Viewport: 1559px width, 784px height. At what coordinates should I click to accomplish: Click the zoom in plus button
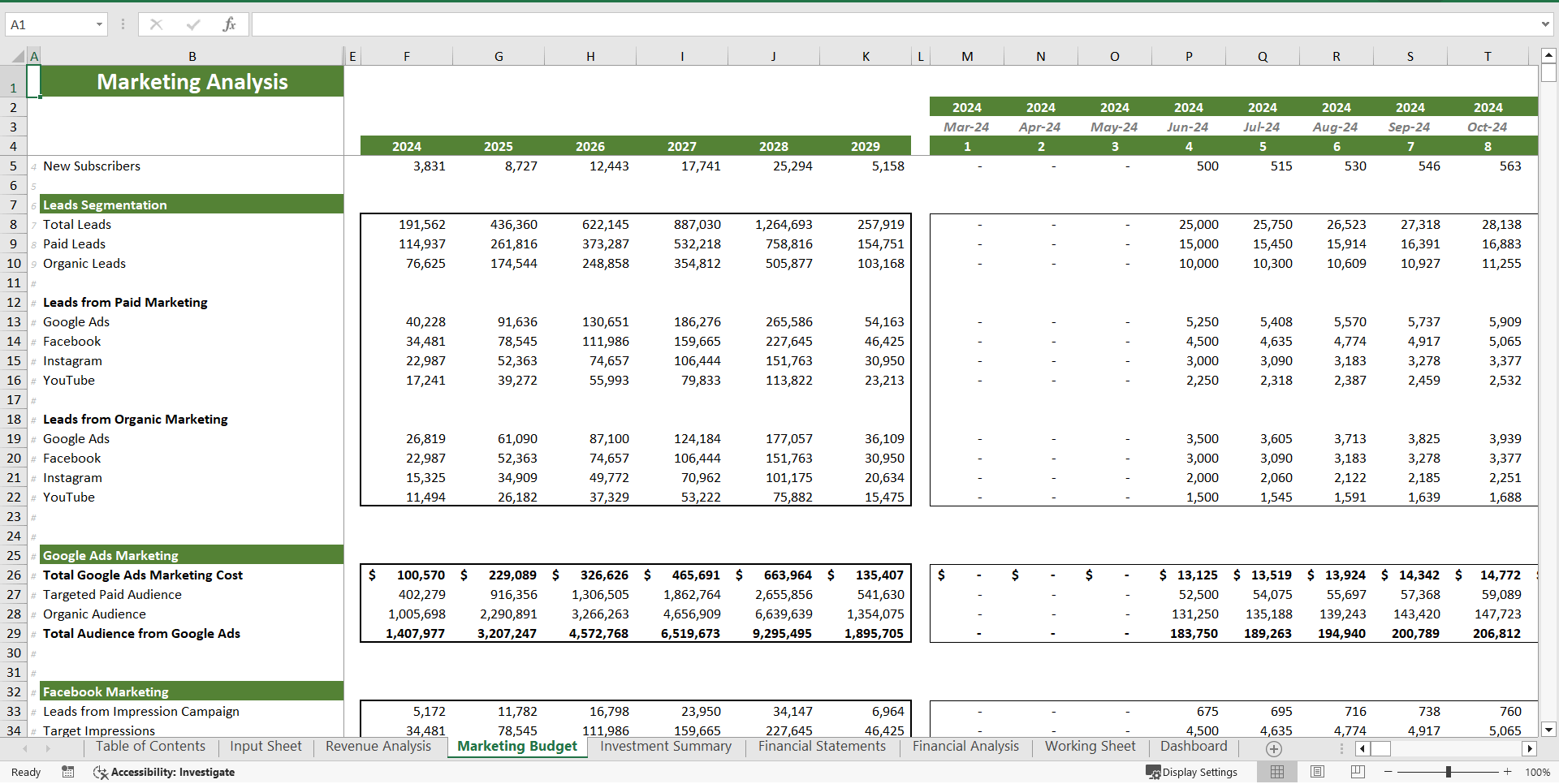[x=1508, y=772]
